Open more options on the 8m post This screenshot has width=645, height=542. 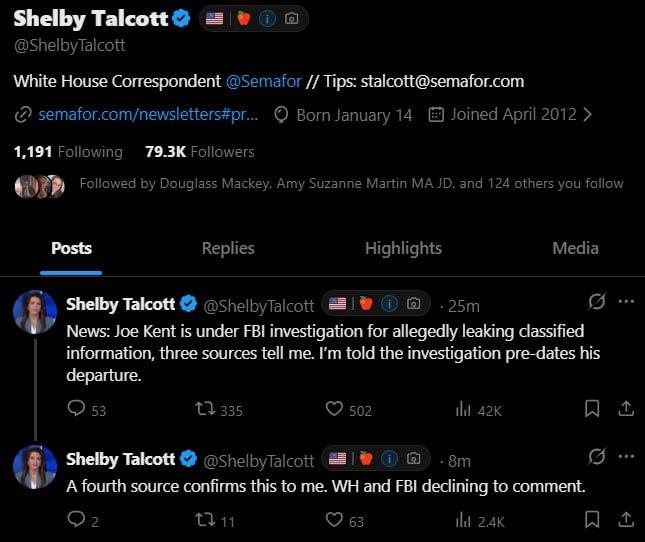[627, 457]
